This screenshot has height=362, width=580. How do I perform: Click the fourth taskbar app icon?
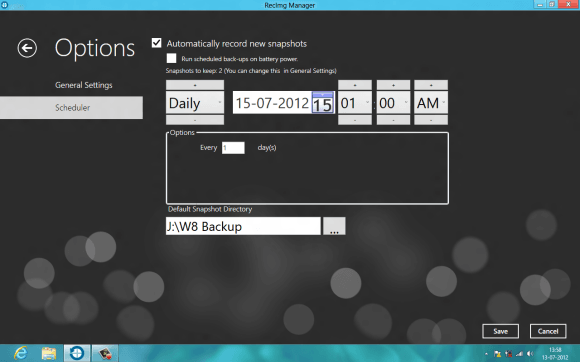point(105,353)
